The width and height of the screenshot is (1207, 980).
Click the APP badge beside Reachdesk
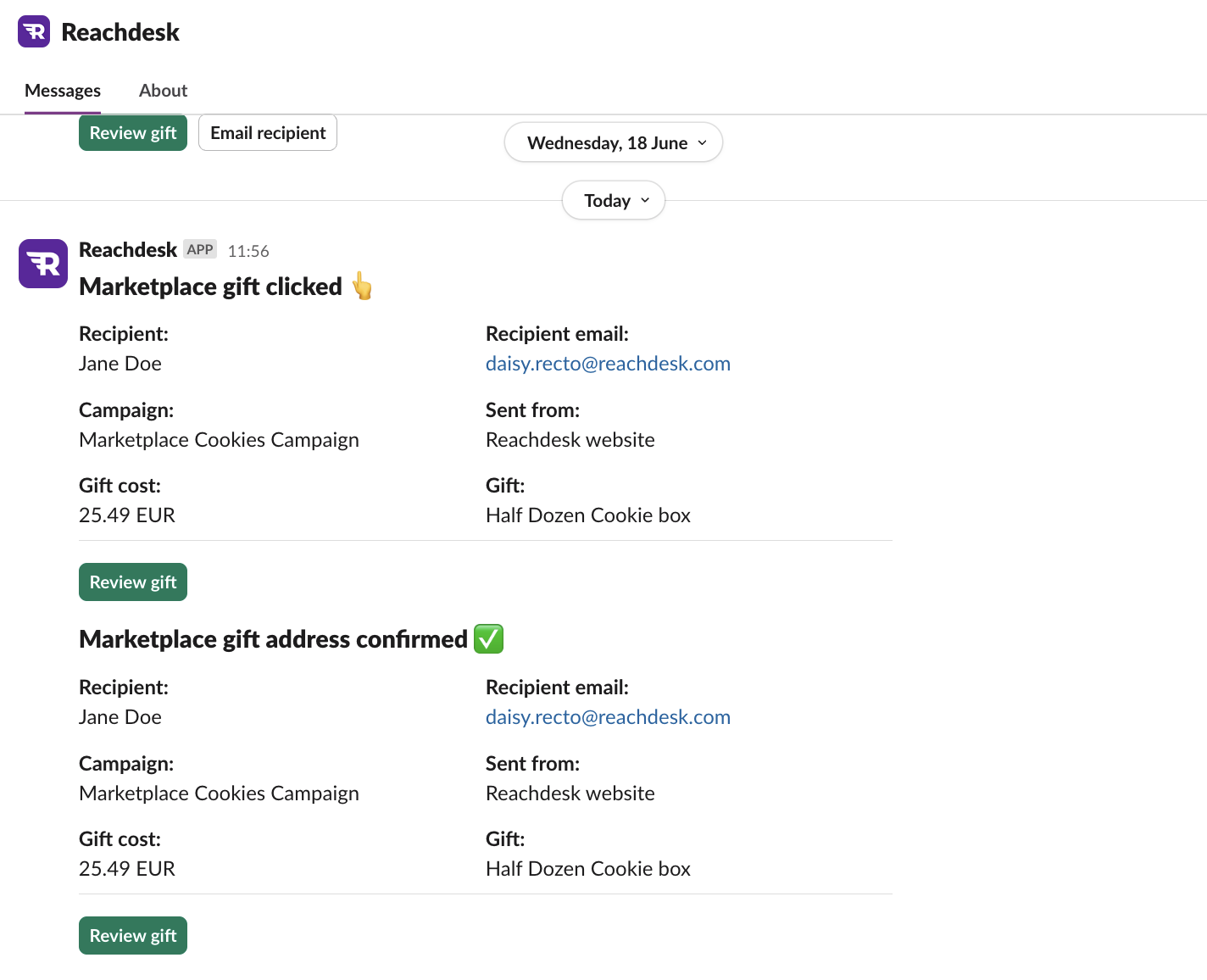[x=200, y=249]
